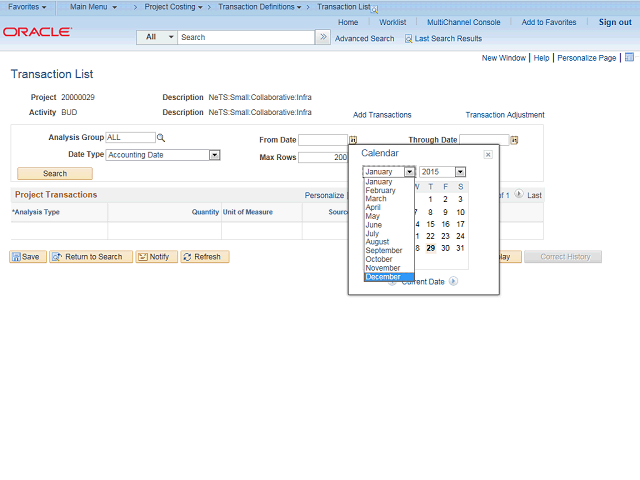The width and height of the screenshot is (640, 480).
Task: Select day 29 in the calendar
Action: click(x=430, y=248)
